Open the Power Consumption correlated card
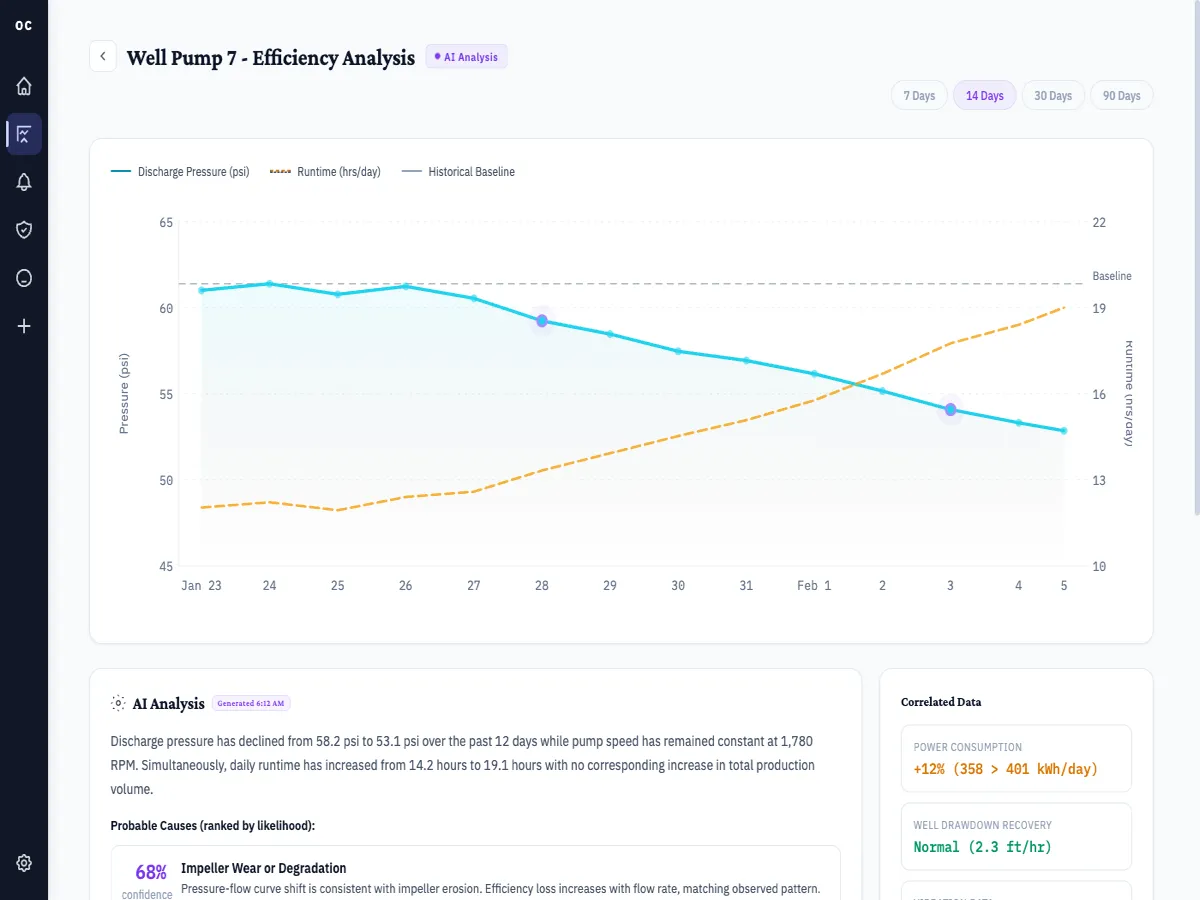This screenshot has width=1200, height=900. 1016,759
